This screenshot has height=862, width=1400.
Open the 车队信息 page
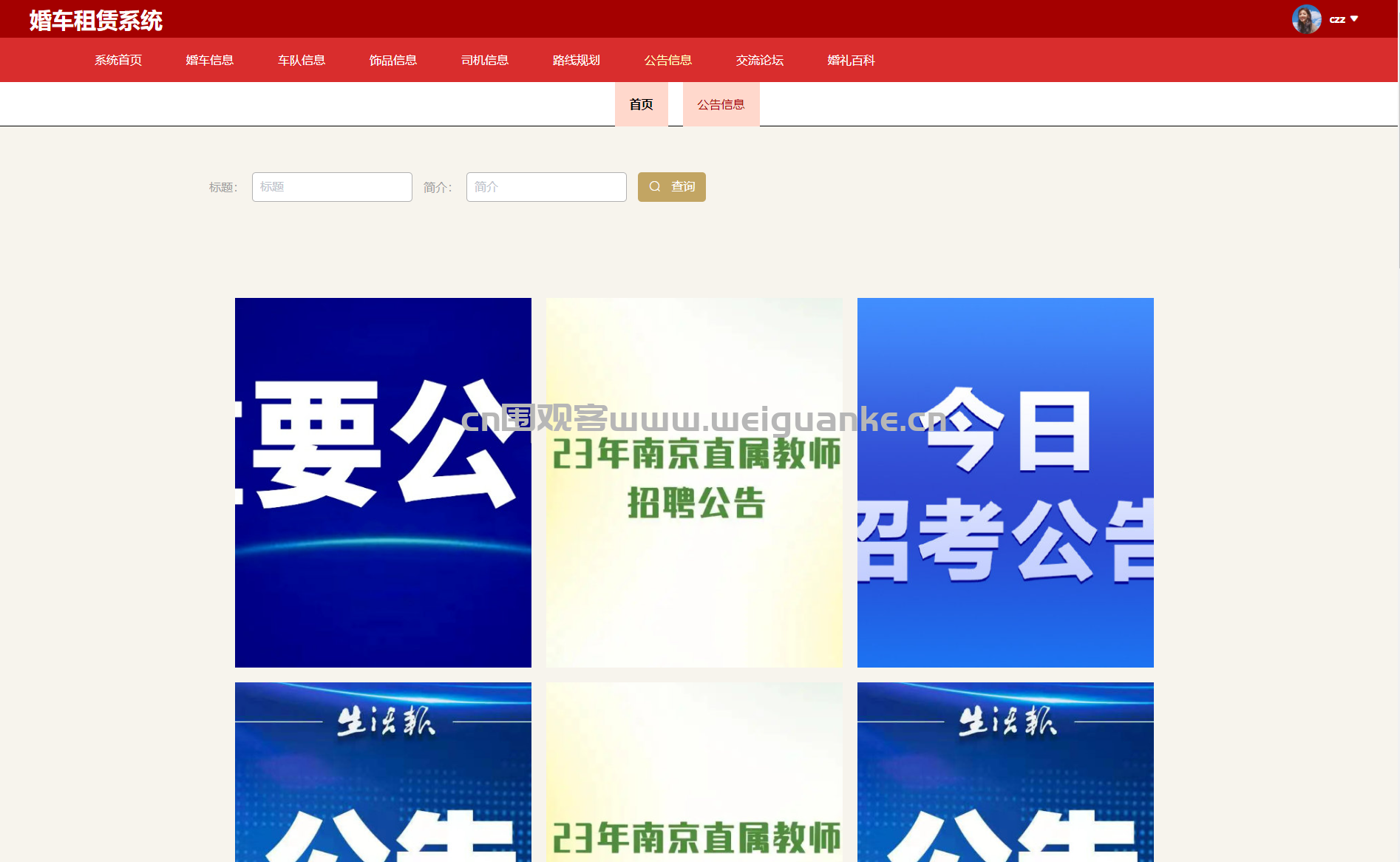(302, 60)
